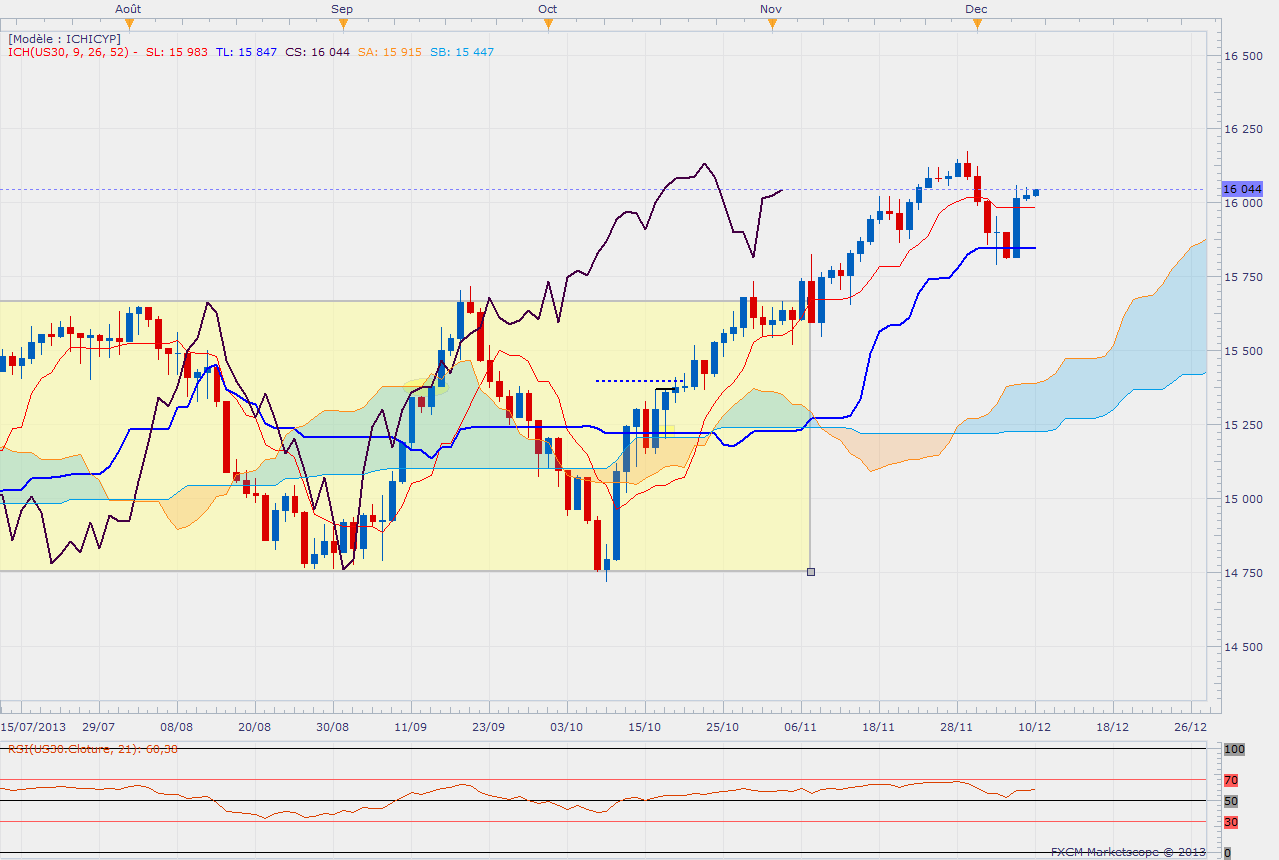Grab the yellow rectangle's corner resize handle
This screenshot has height=860, width=1279.
(x=810, y=572)
